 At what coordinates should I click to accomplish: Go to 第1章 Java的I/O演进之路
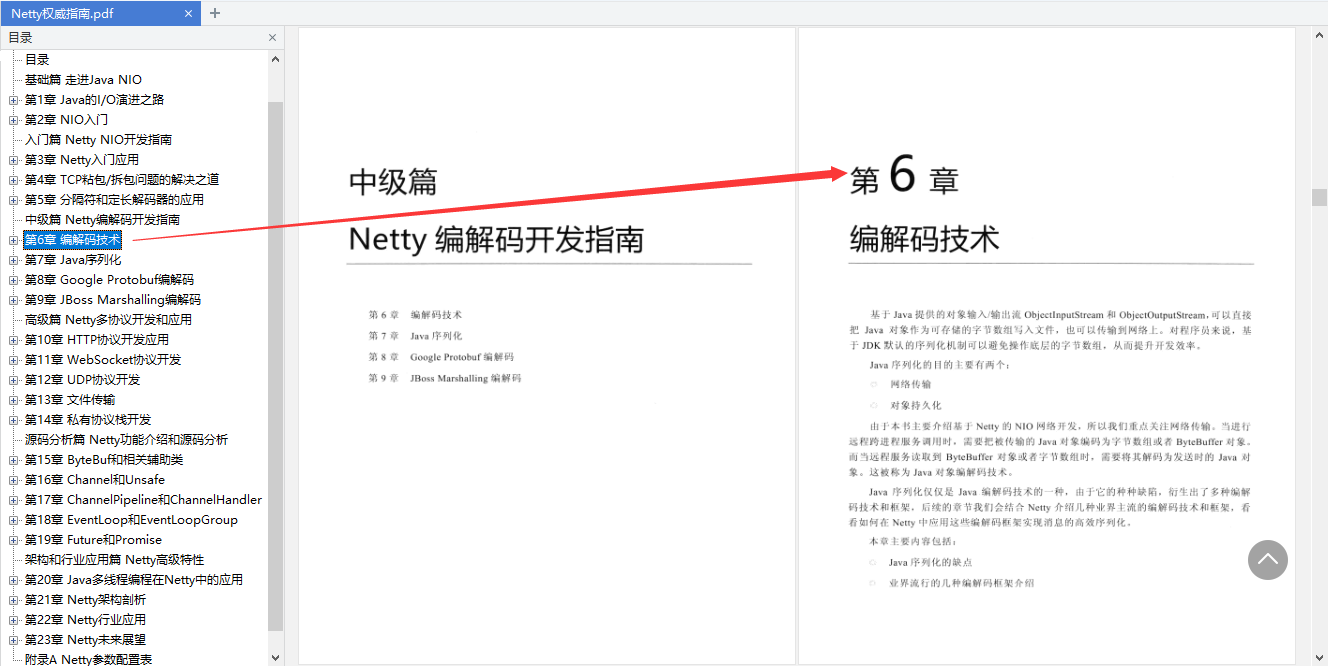[x=94, y=100]
